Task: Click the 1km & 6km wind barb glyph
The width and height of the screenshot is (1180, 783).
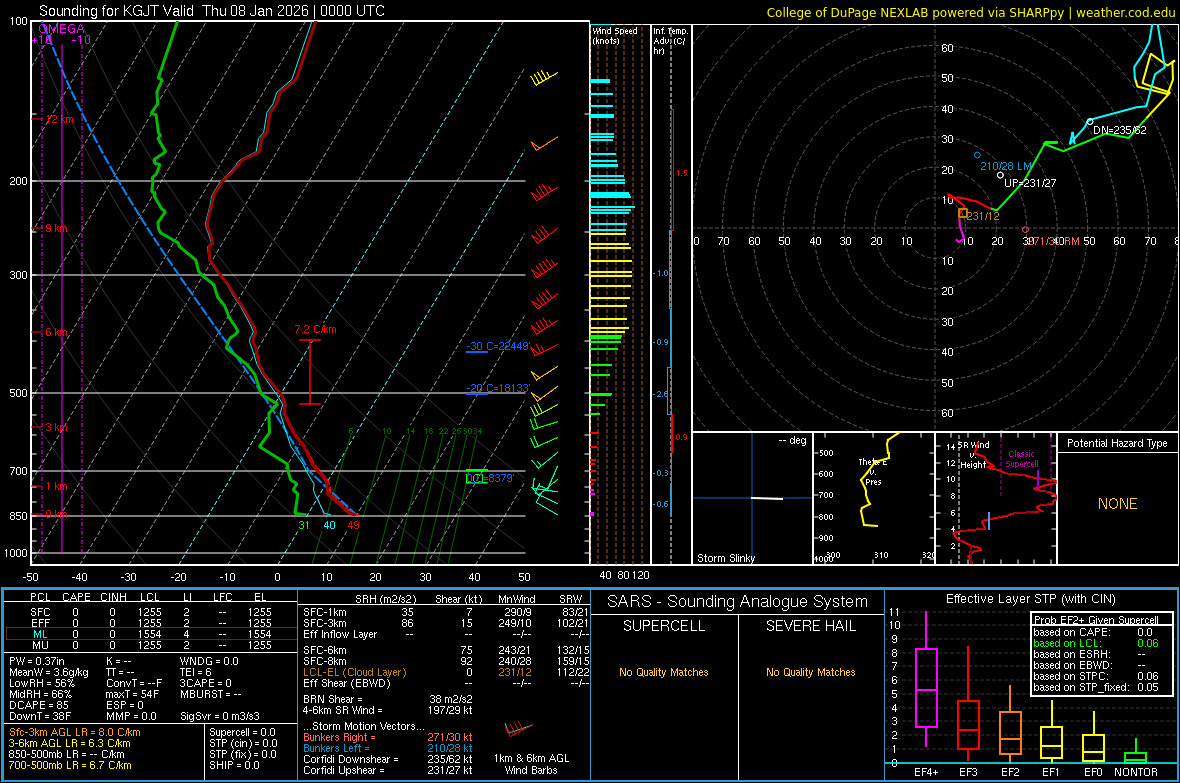Action: (x=518, y=730)
